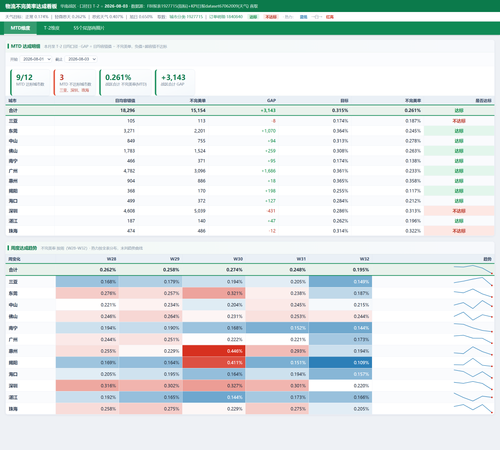Click the total value 18,296
Image resolution: width=500 pixels, height=450 pixels.
(127, 110)
